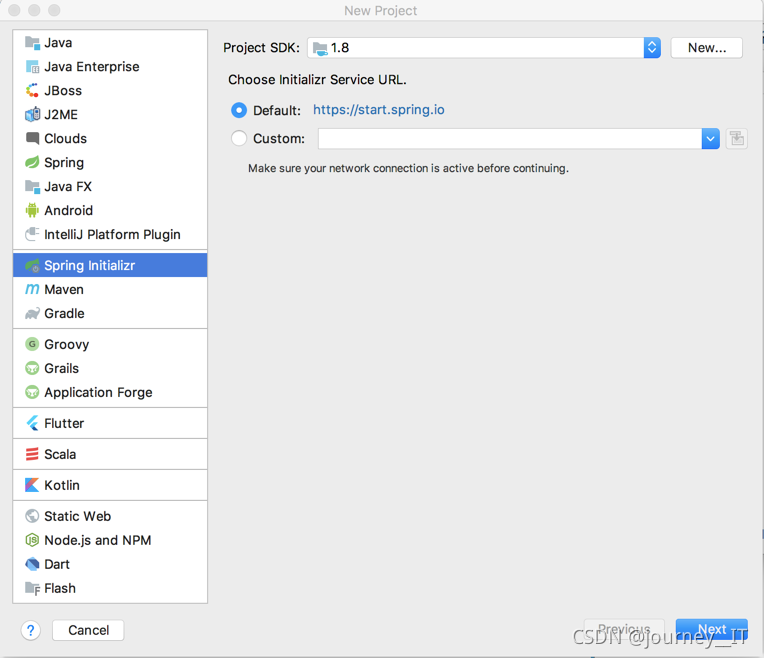Choose Java Enterprise project type
The width and height of the screenshot is (764, 658).
tap(110, 67)
